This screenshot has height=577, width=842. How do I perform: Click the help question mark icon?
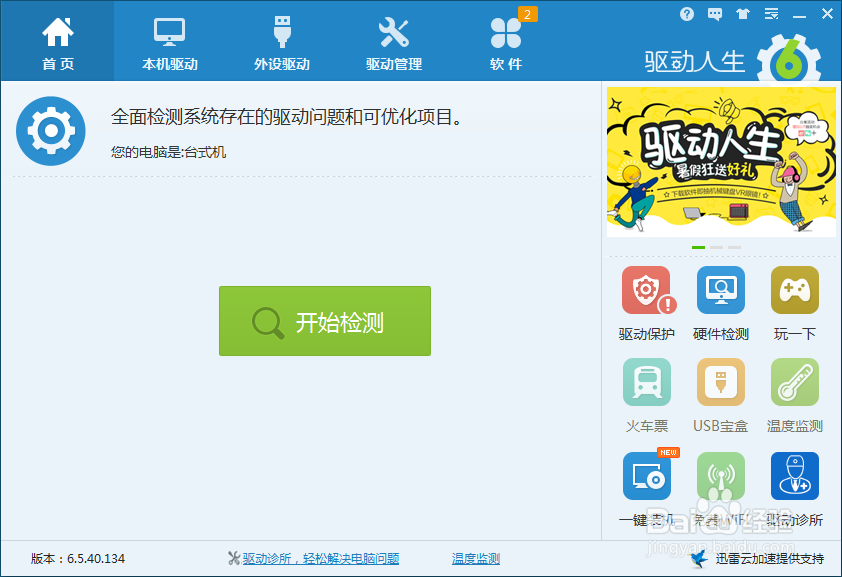pyautogui.click(x=687, y=14)
